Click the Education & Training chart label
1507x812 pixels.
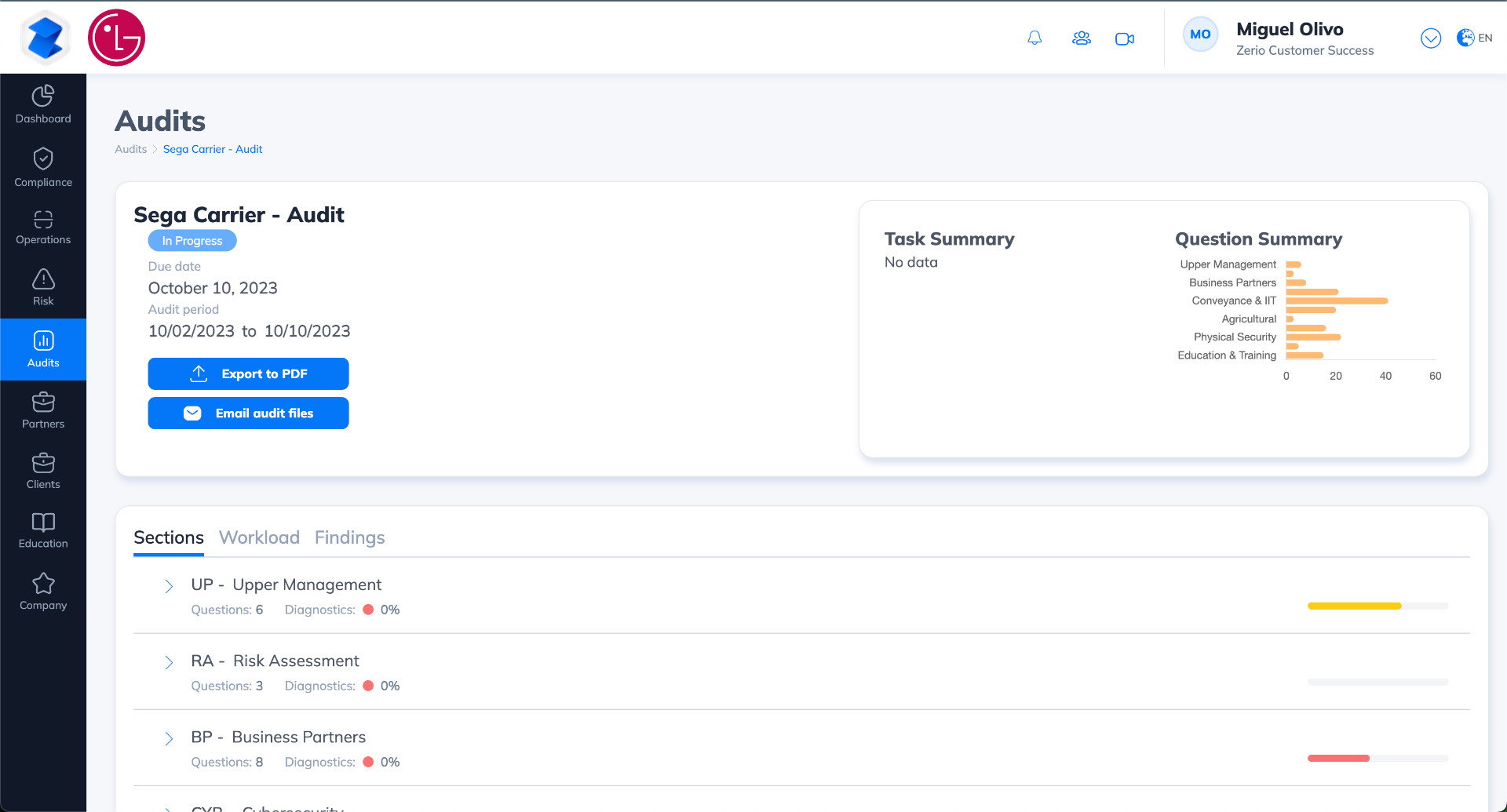(1227, 355)
